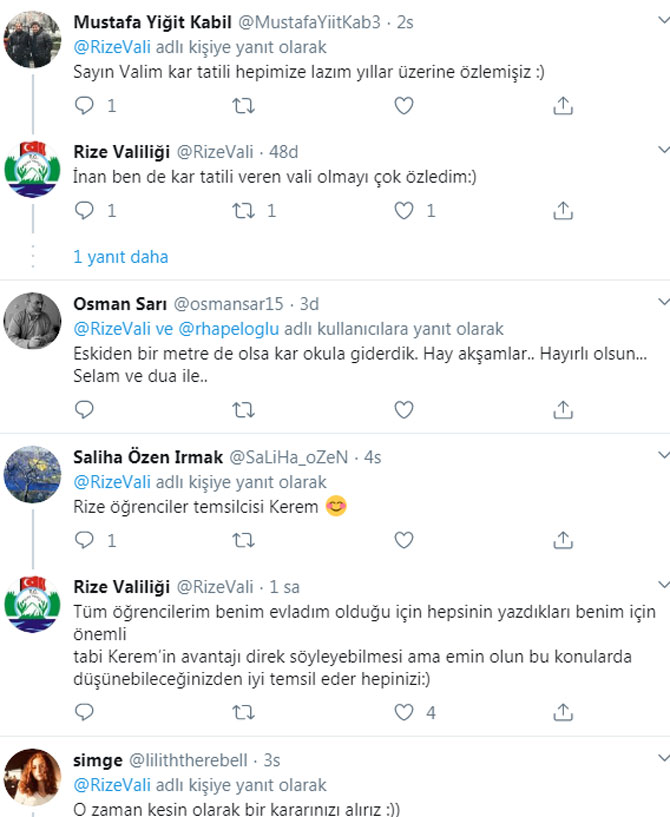
Task: Like Saliha Özen Irmak's tweet
Action: tap(403, 540)
